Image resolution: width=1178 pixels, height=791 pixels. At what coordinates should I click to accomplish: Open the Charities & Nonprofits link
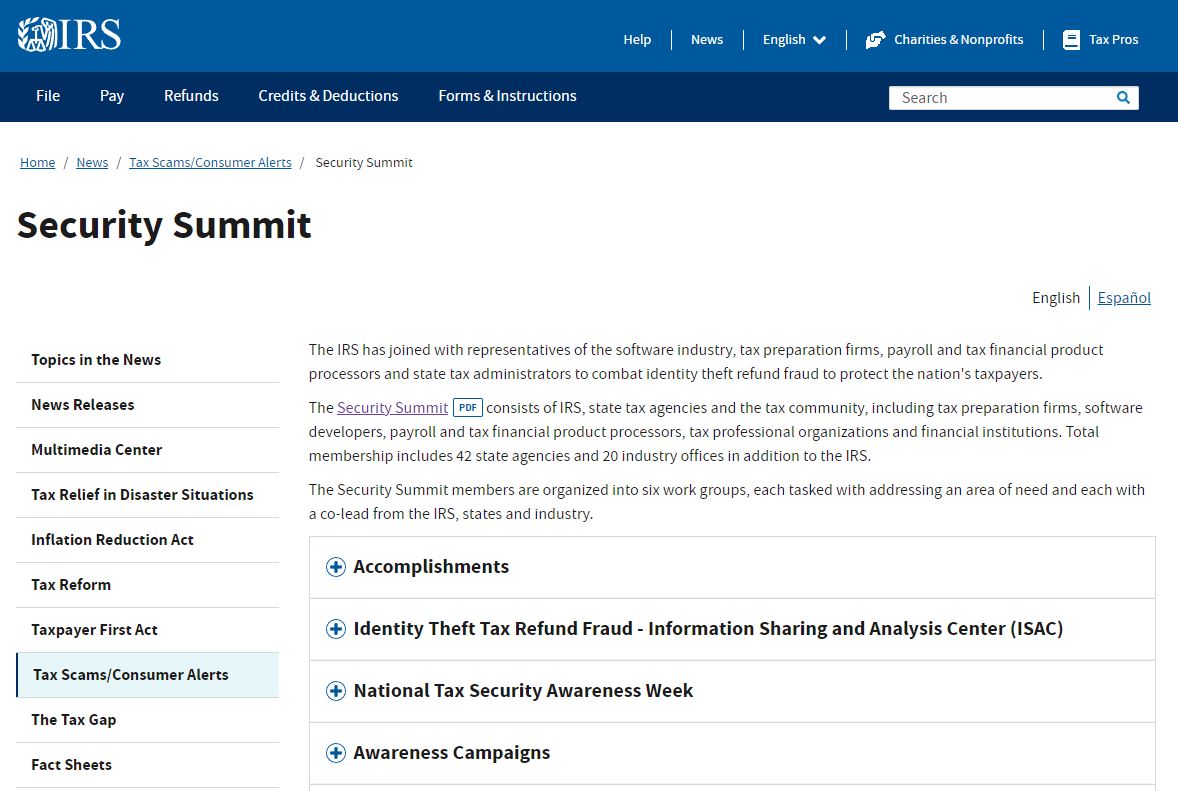pyautogui.click(x=959, y=40)
